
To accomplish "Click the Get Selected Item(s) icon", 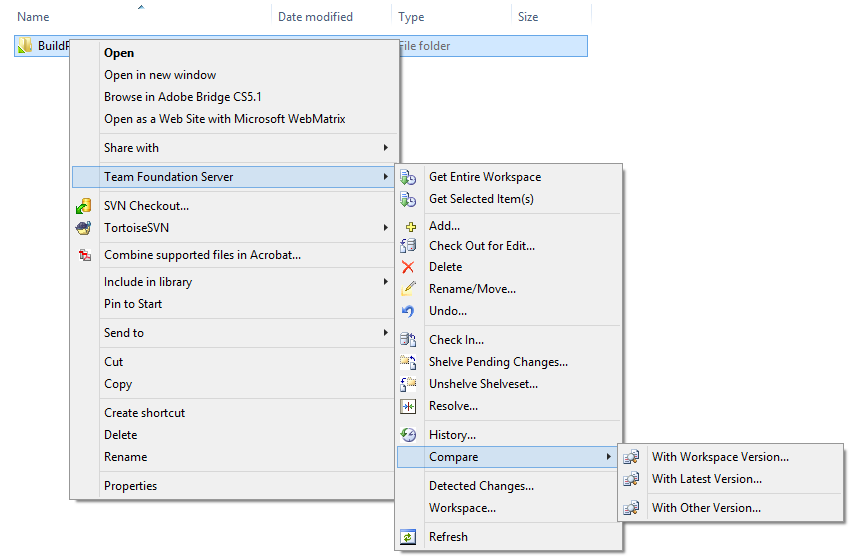I will [408, 199].
